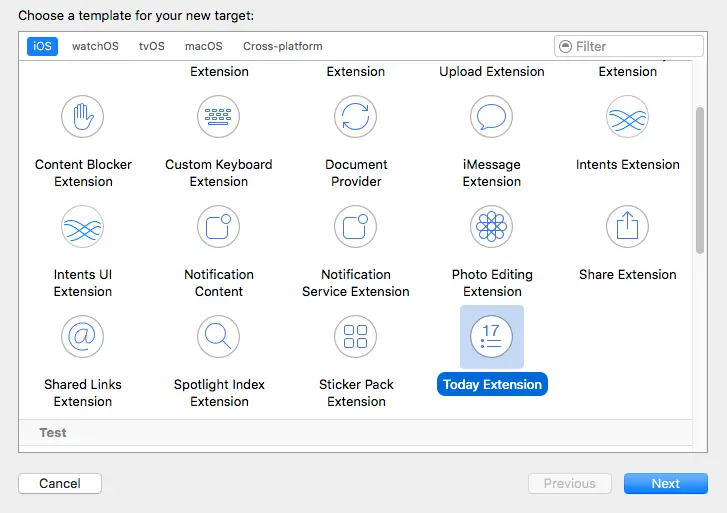Click the 'Photo Editing Extension' label text
This screenshot has width=727, height=513.
click(492, 282)
